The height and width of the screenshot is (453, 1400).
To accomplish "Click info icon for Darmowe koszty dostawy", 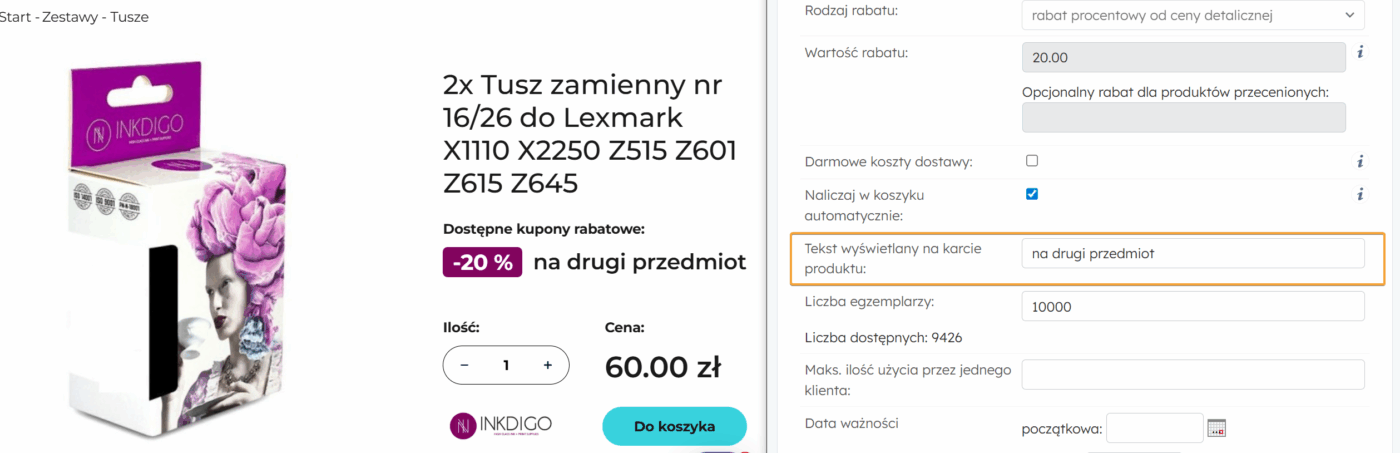I will pos(1360,161).
